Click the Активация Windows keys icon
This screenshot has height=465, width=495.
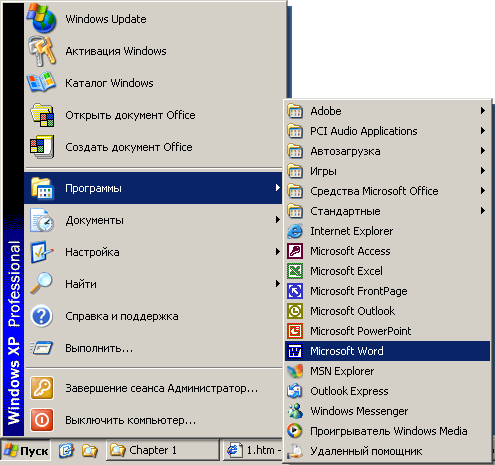point(41,51)
